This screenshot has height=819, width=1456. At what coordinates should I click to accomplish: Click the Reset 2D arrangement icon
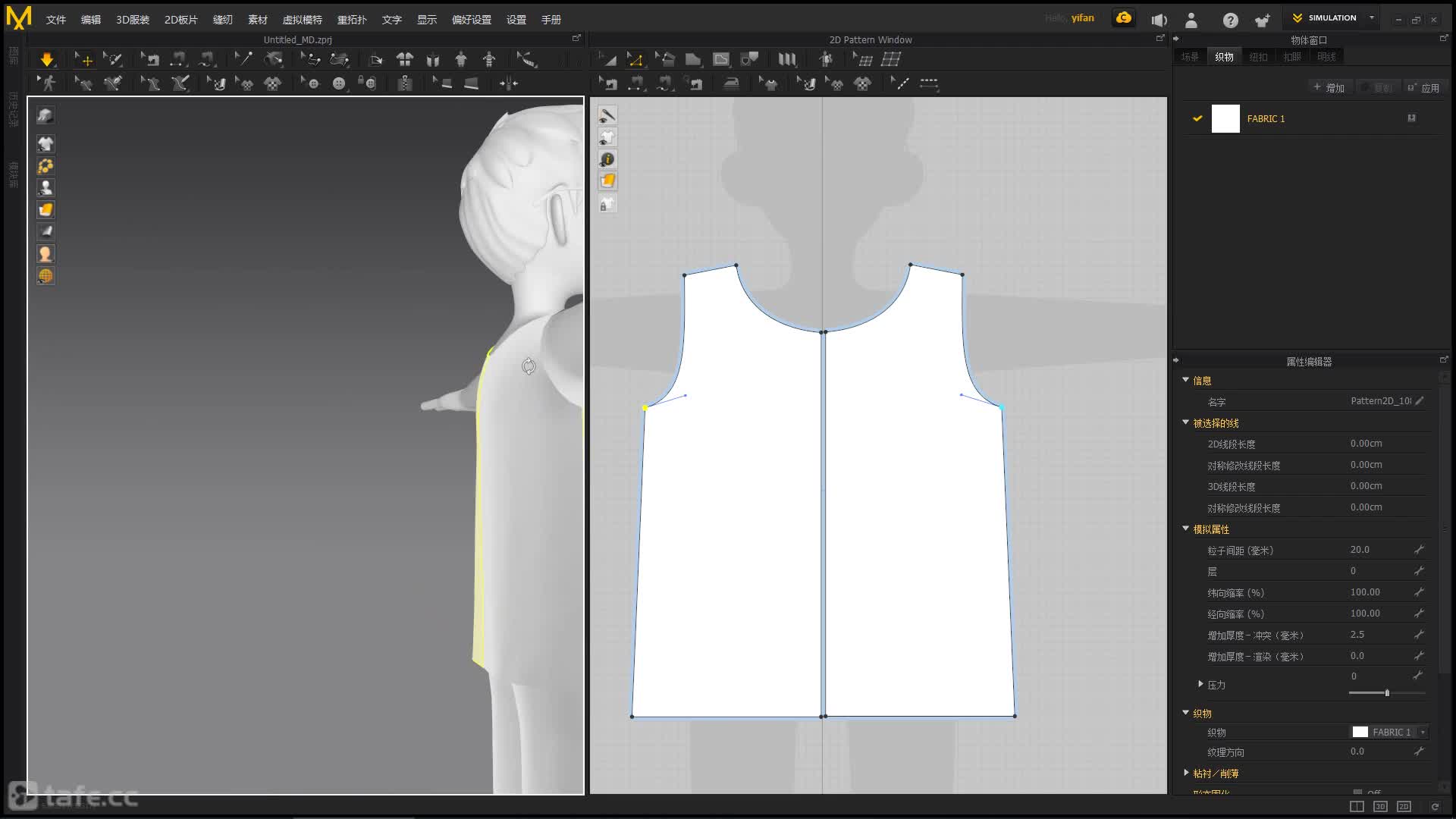[x=405, y=59]
